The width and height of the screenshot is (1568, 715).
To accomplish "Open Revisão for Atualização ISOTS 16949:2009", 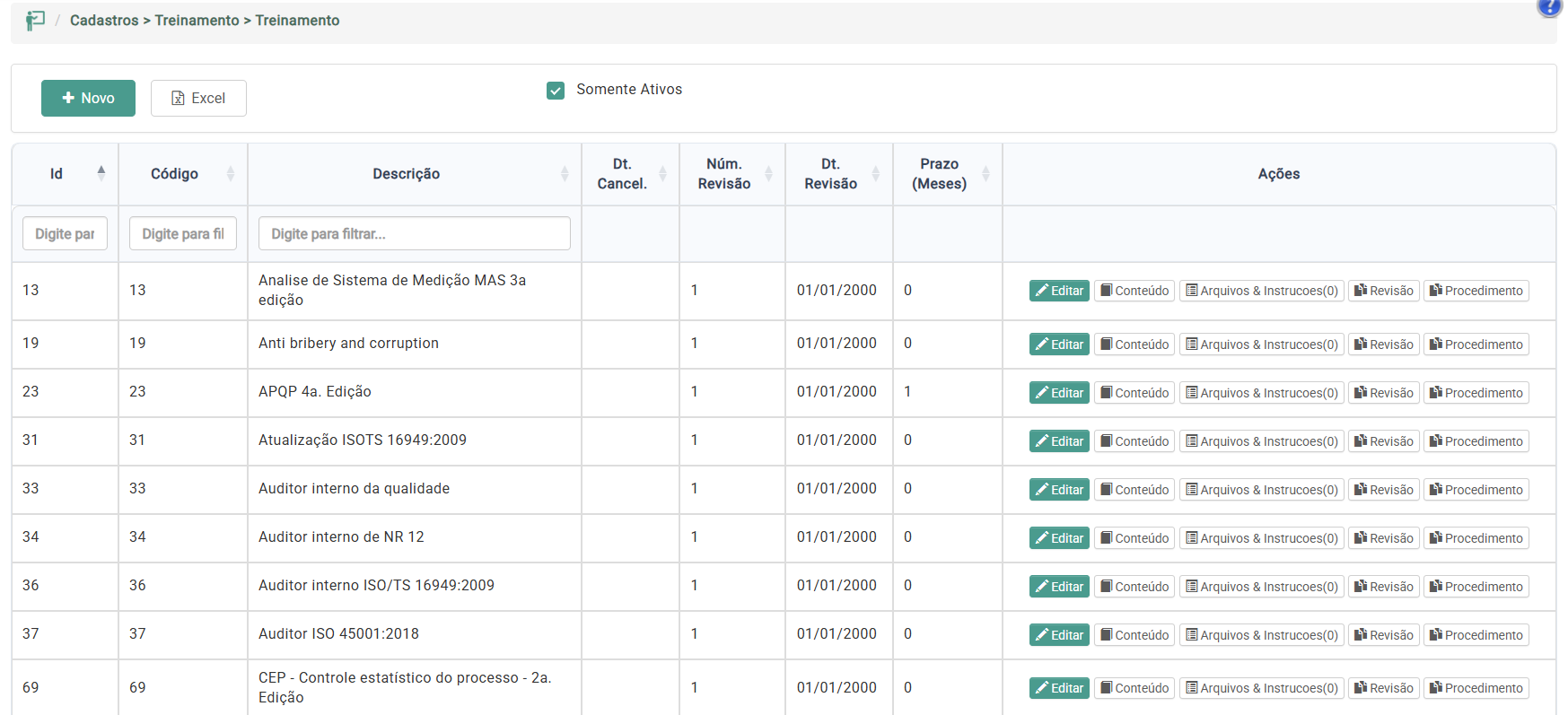I will point(1383,441).
